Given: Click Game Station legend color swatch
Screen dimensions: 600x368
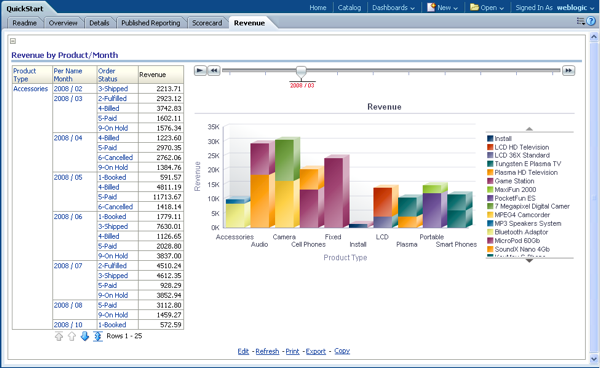Looking at the screenshot, I should tap(490, 181).
